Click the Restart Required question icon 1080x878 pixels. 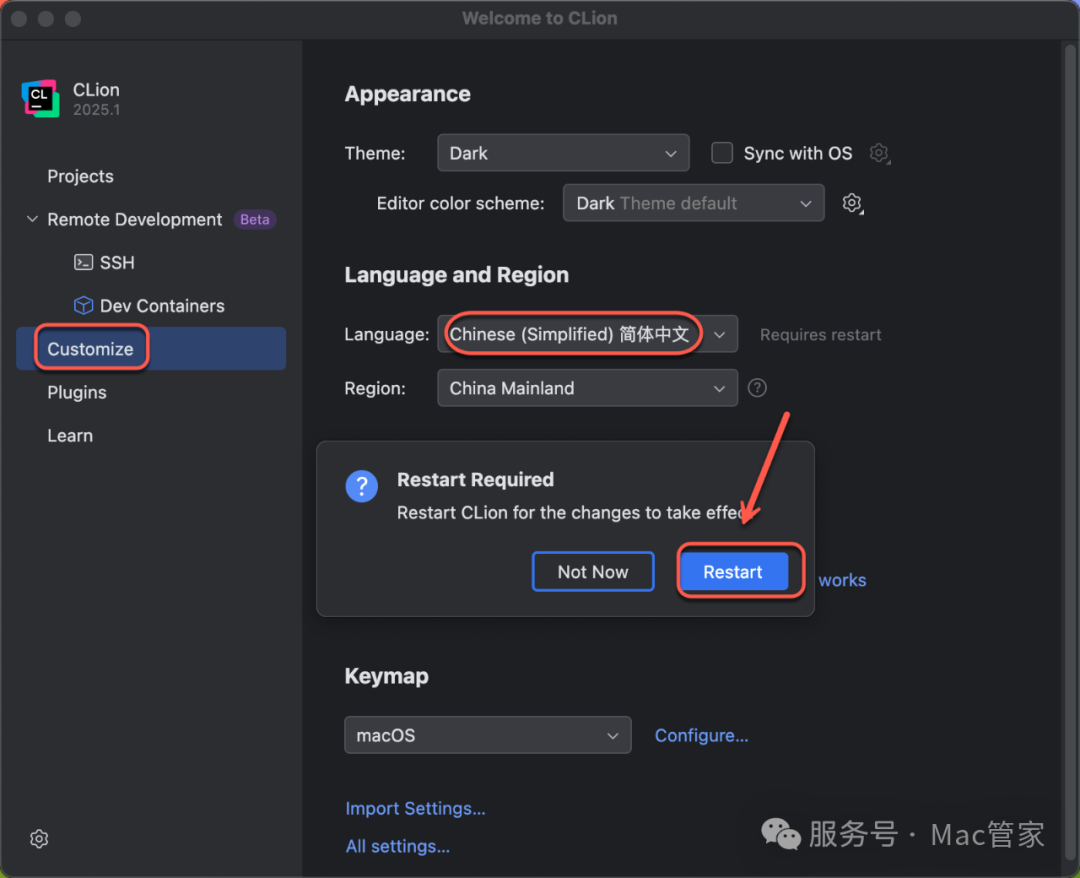point(361,487)
